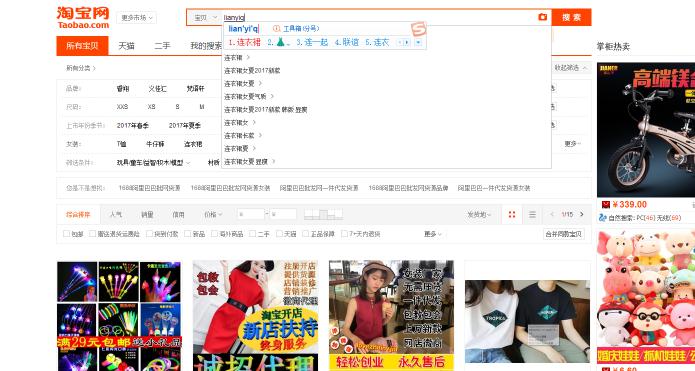695x371 pixels.
Task: Switch to the 天猫 tab
Action: (x=126, y=46)
